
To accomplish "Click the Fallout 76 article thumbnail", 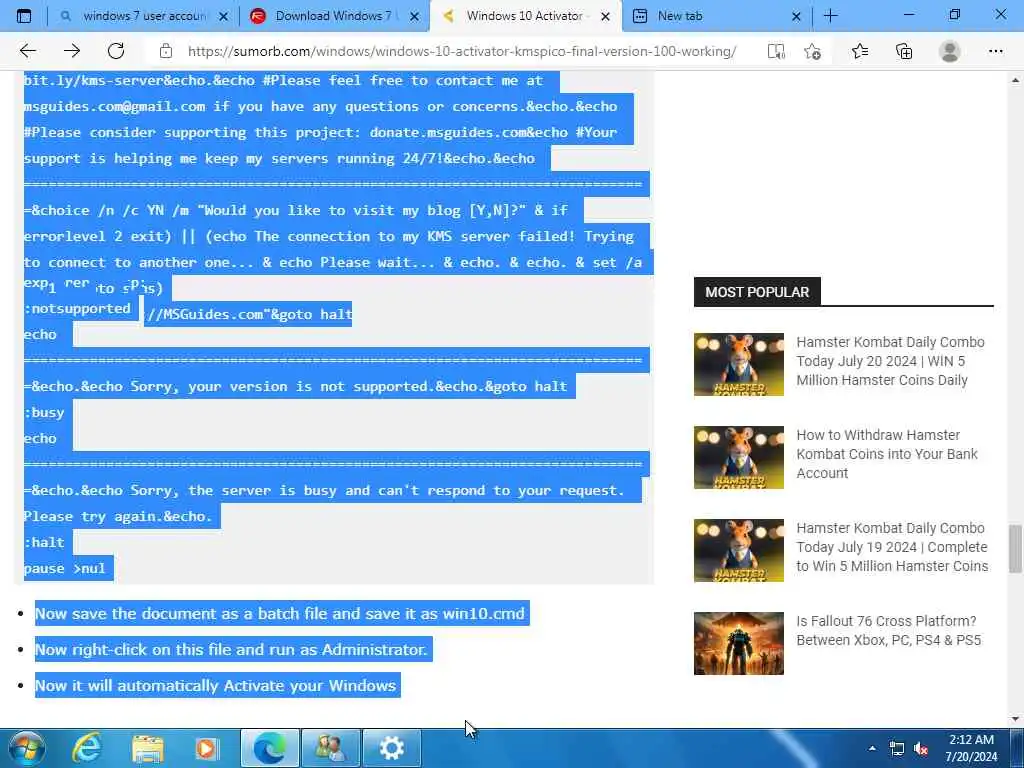I will tap(739, 643).
